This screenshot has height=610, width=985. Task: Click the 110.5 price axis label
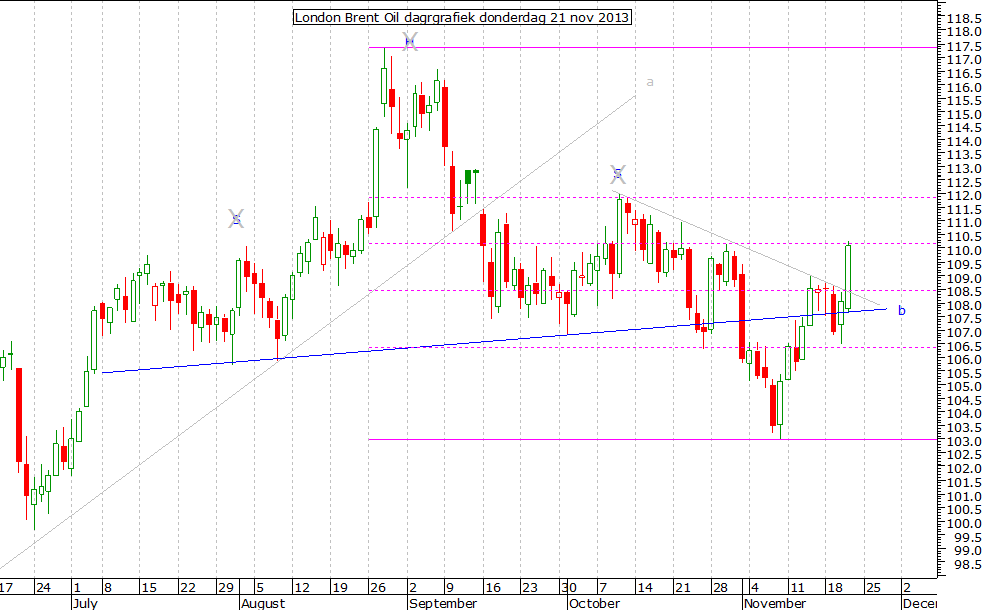coord(964,237)
